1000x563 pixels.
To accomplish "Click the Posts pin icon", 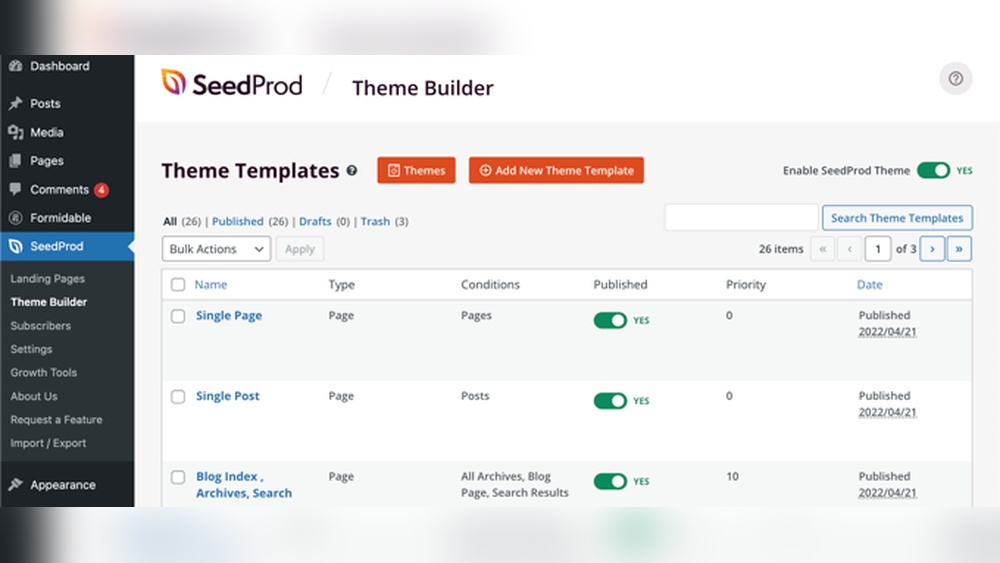I will pyautogui.click(x=16, y=103).
